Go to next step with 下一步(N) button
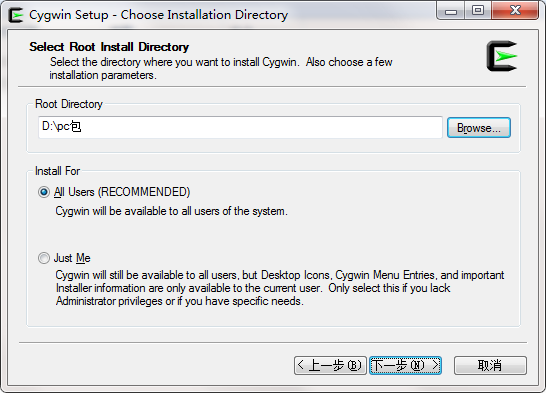The width and height of the screenshot is (546, 393). tap(406, 365)
